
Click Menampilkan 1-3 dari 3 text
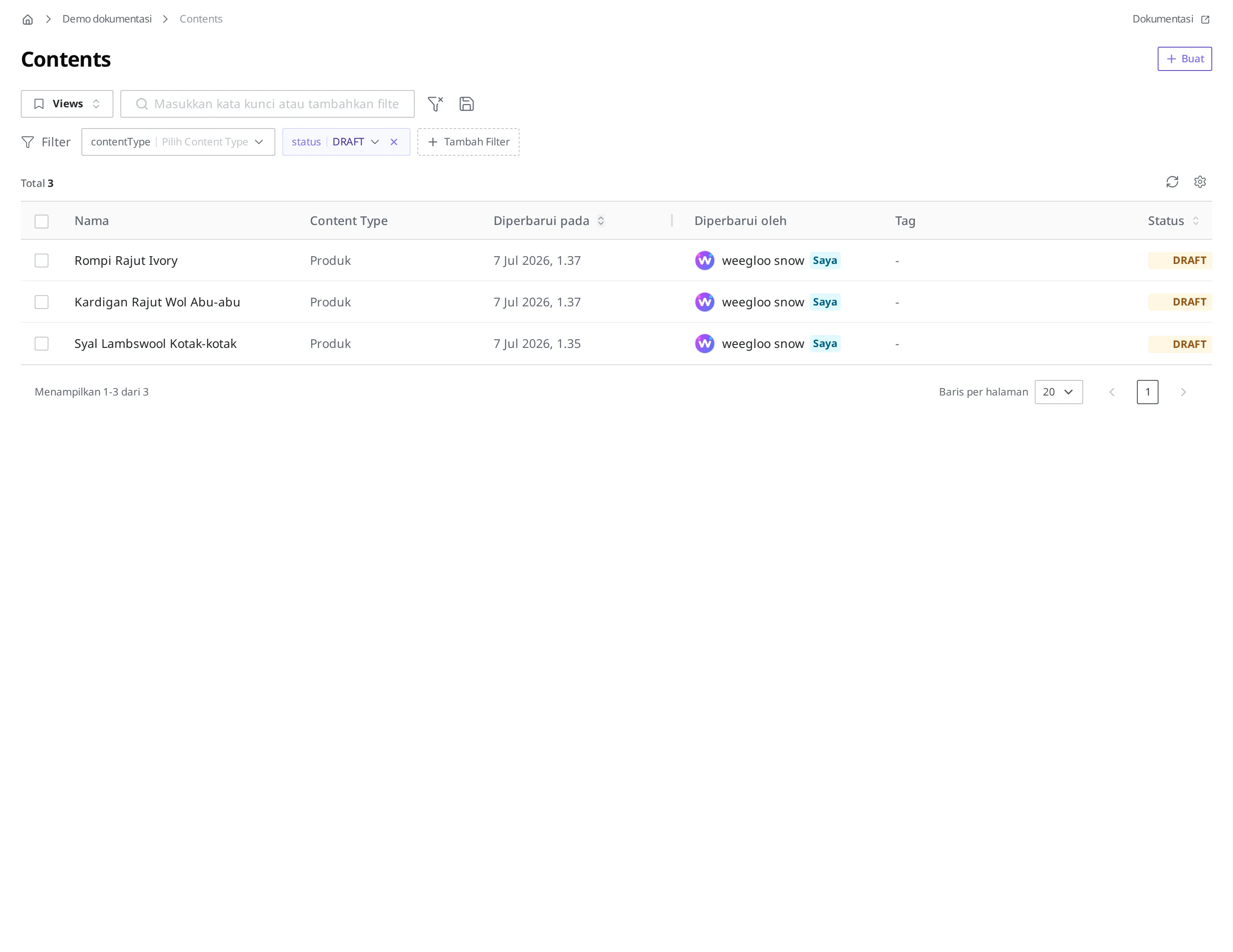coord(91,392)
